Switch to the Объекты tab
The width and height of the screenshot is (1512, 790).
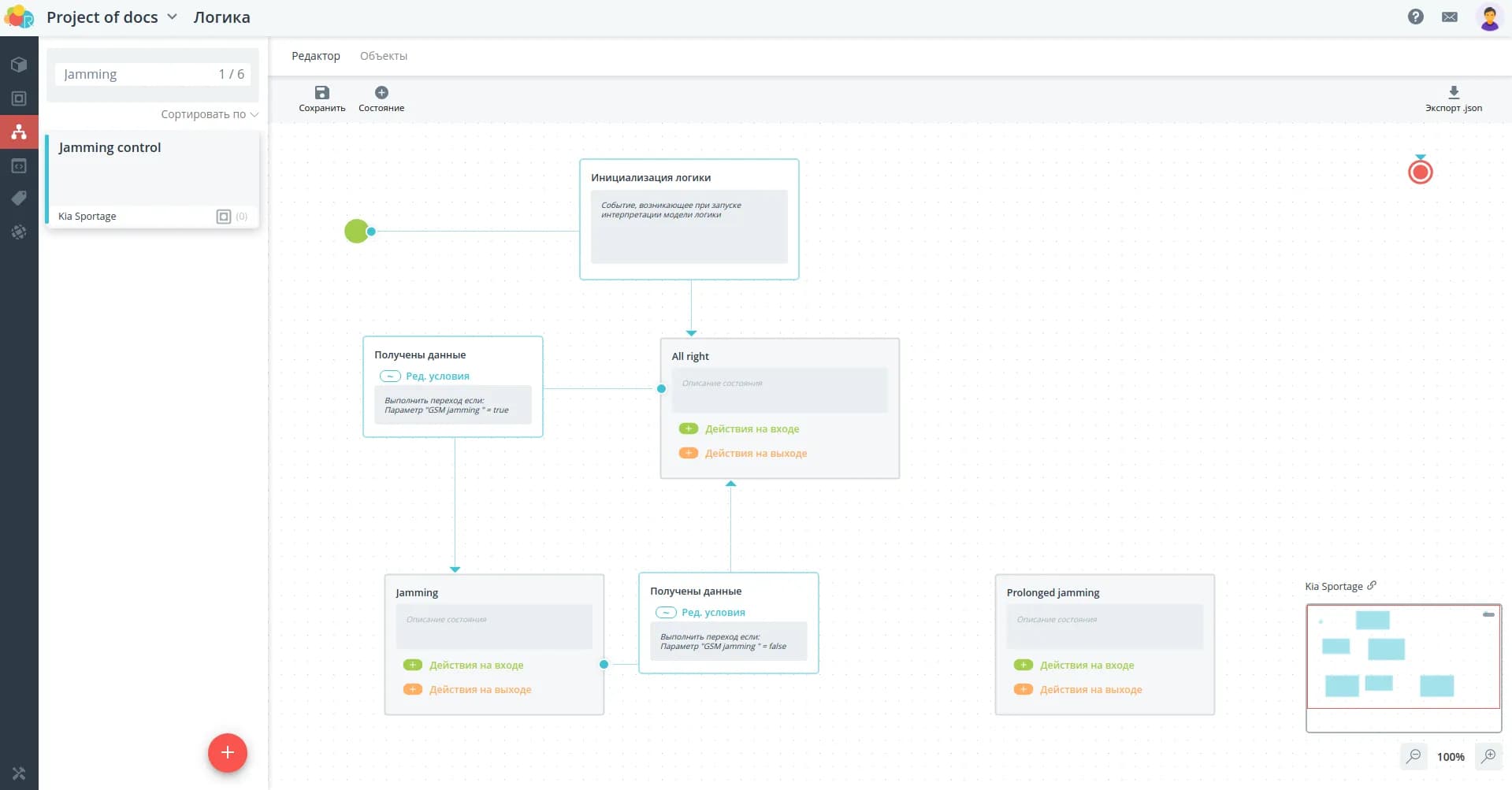point(383,56)
